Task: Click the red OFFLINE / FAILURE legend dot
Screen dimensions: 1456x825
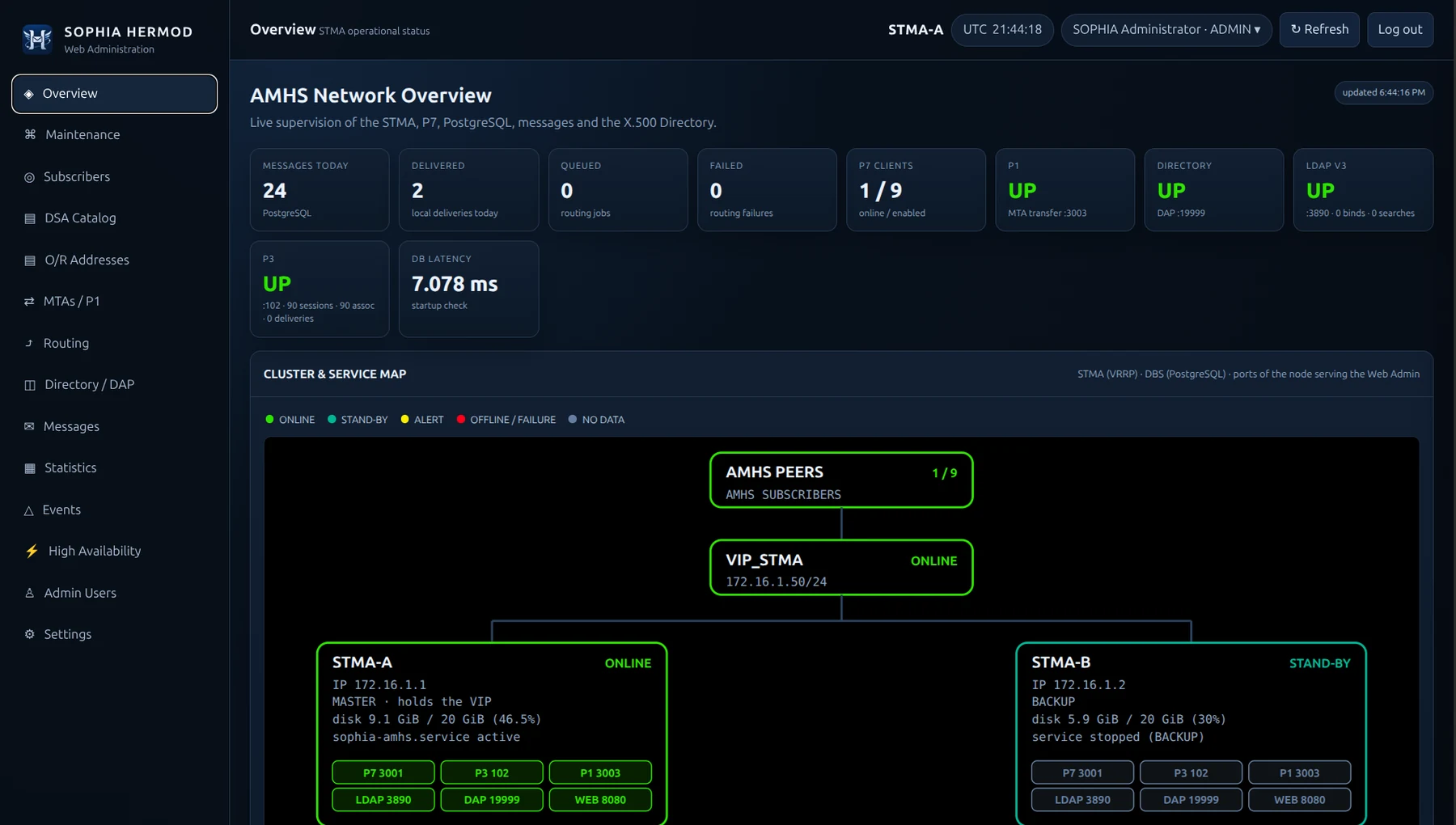Action: click(x=461, y=419)
